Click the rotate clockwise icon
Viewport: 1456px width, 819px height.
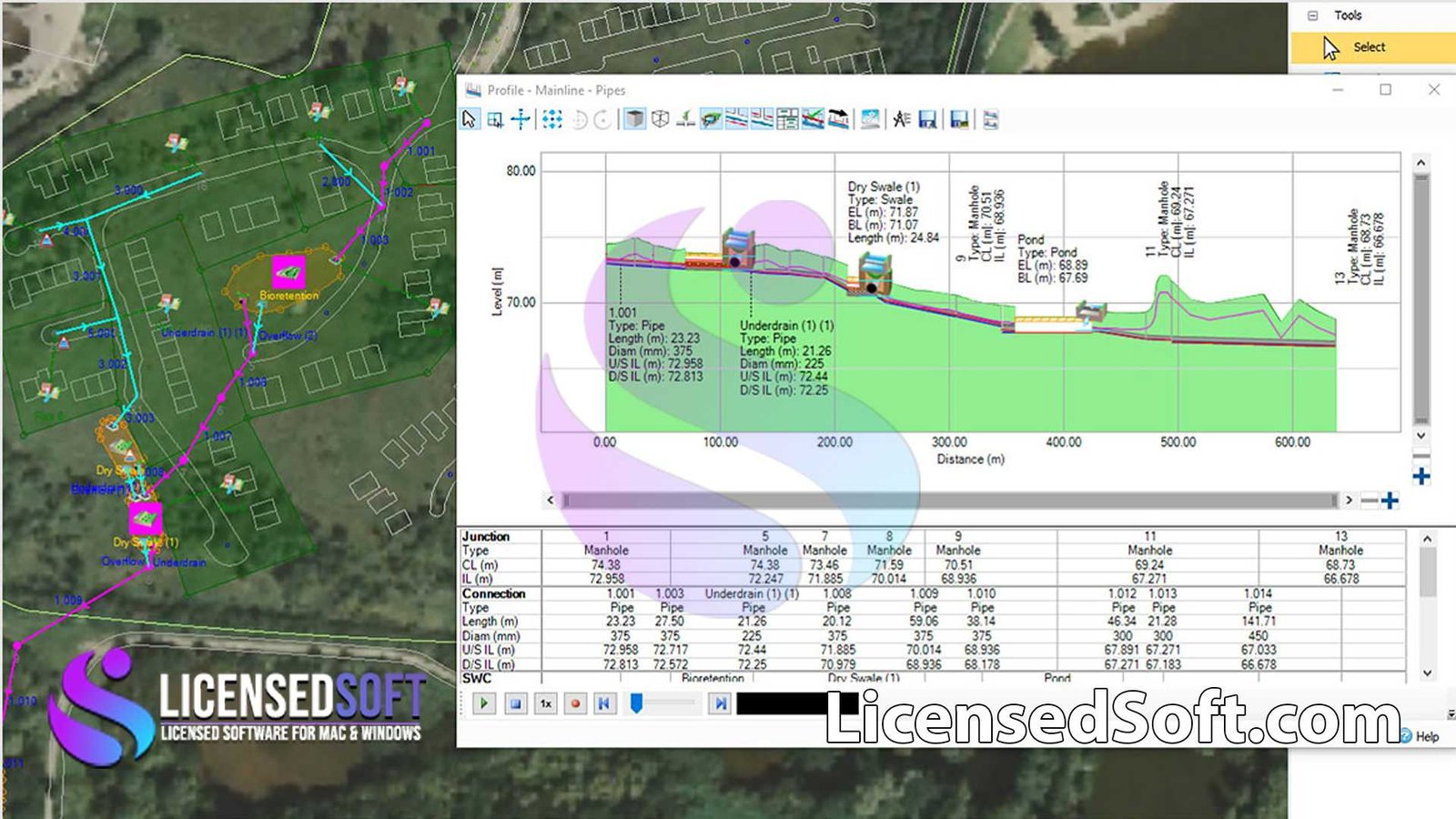[602, 119]
